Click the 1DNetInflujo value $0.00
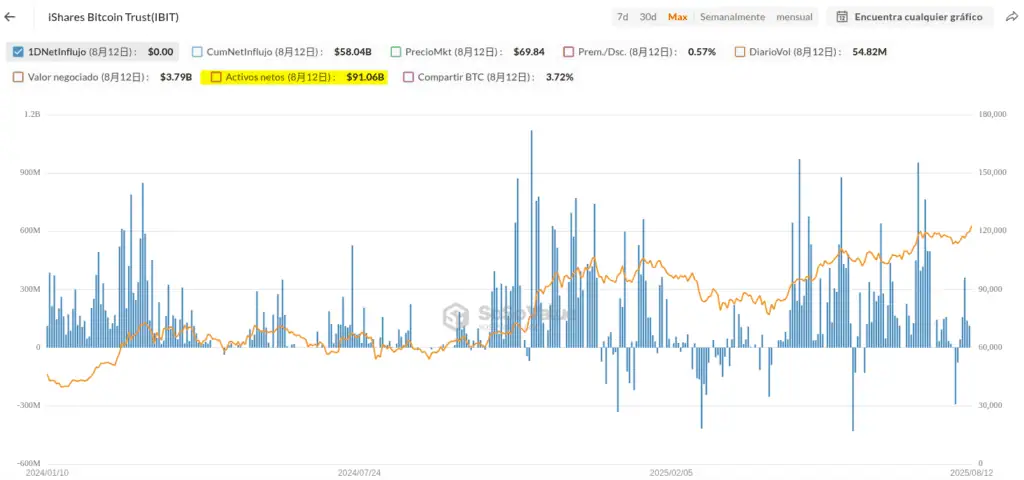Screen dimensions: 1024x480 [161, 52]
